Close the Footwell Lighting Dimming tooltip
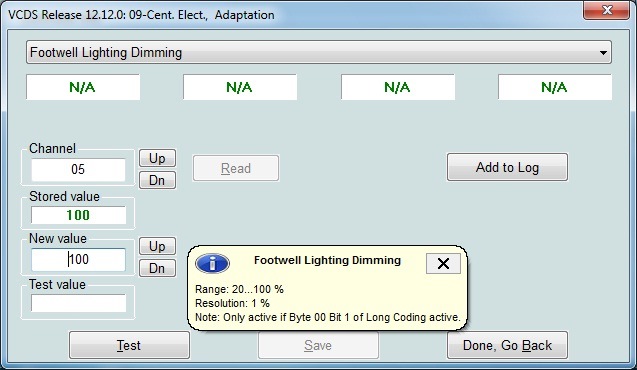This screenshot has height=370, width=637. pyautogui.click(x=443, y=264)
